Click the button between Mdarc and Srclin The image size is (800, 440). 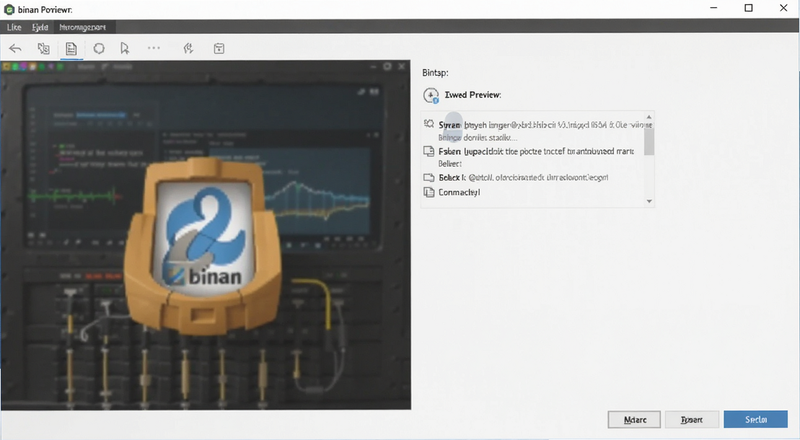pos(692,420)
